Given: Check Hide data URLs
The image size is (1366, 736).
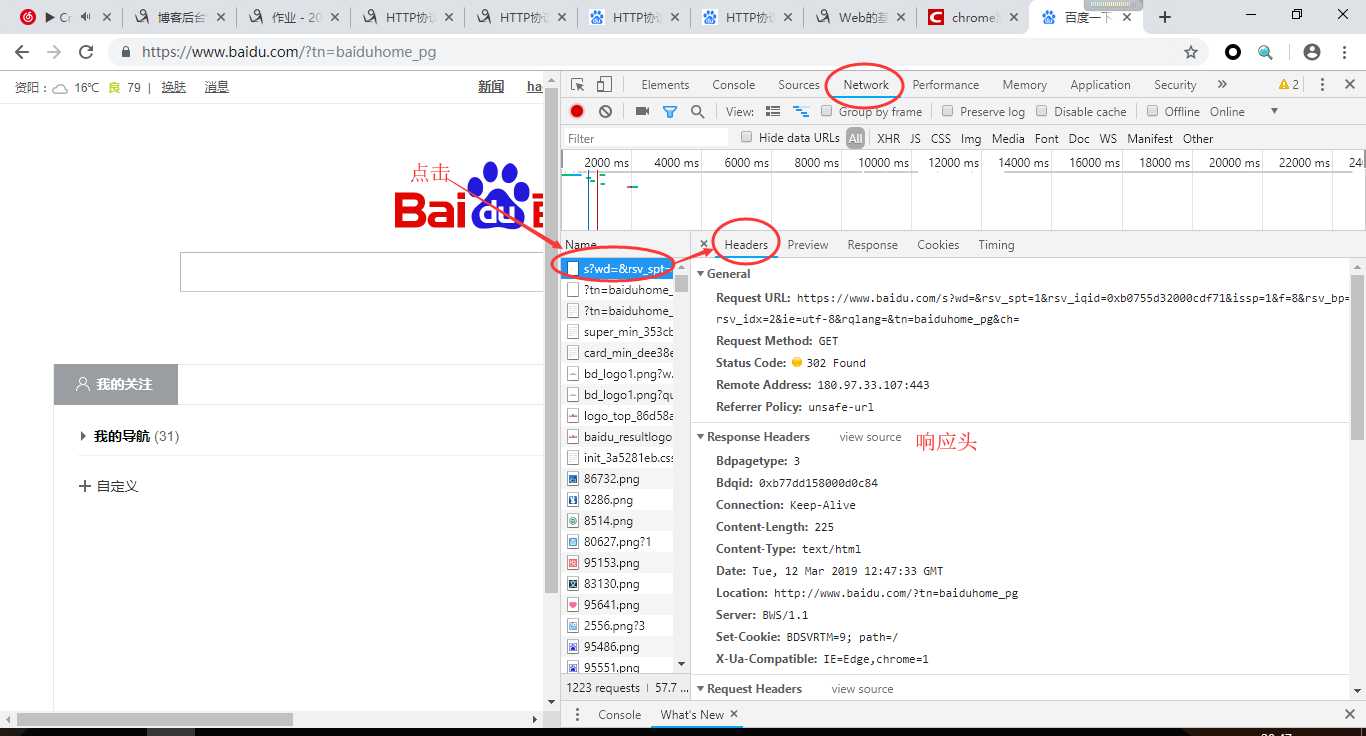Looking at the screenshot, I should (x=746, y=137).
